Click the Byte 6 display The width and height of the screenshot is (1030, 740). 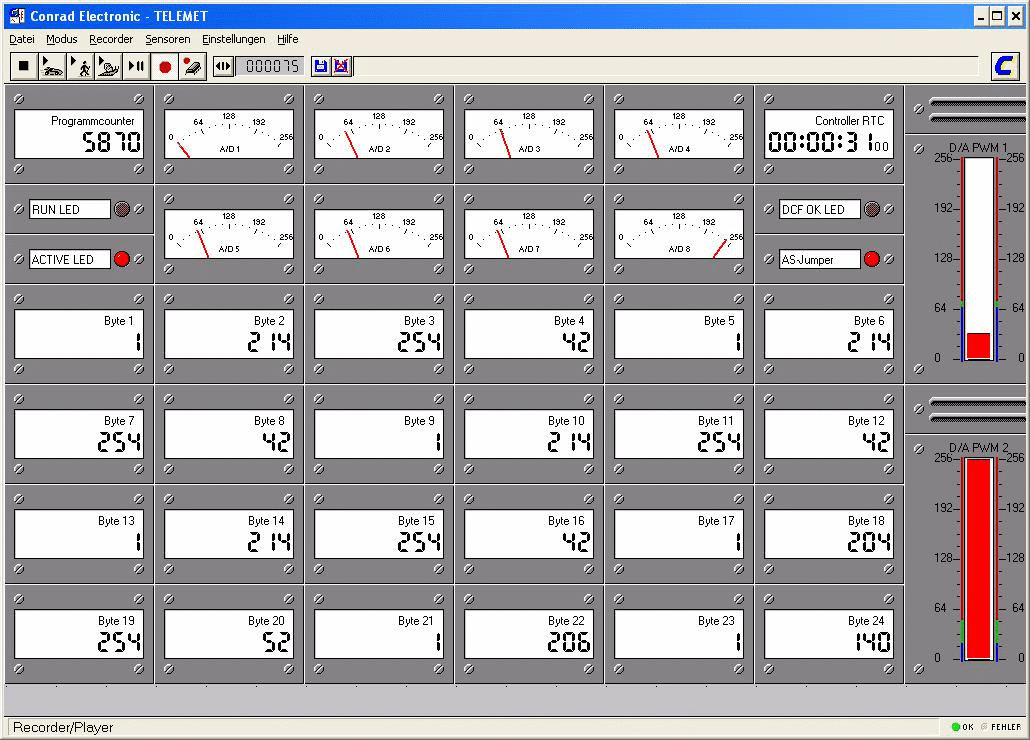[829, 334]
